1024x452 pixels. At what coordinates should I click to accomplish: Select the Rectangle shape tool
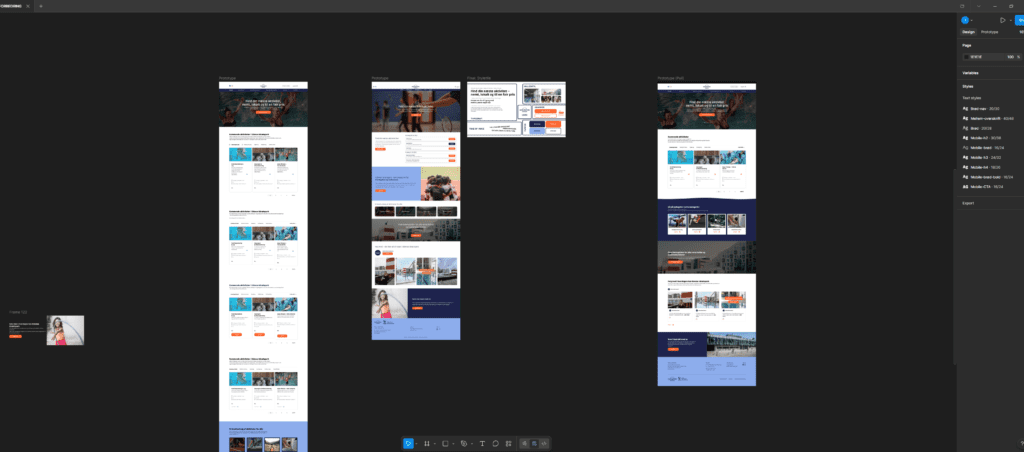pos(445,444)
